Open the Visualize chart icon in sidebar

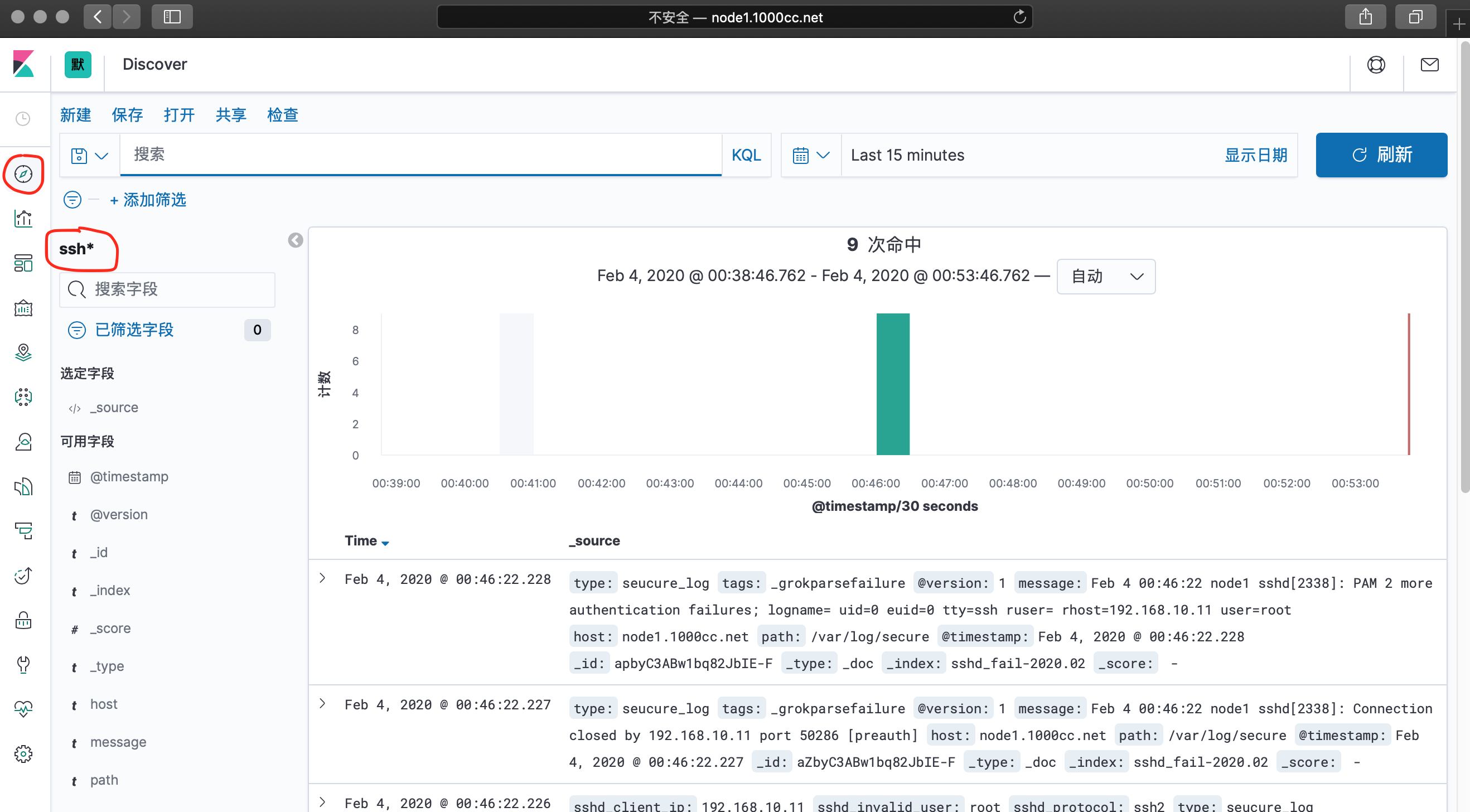(x=23, y=218)
